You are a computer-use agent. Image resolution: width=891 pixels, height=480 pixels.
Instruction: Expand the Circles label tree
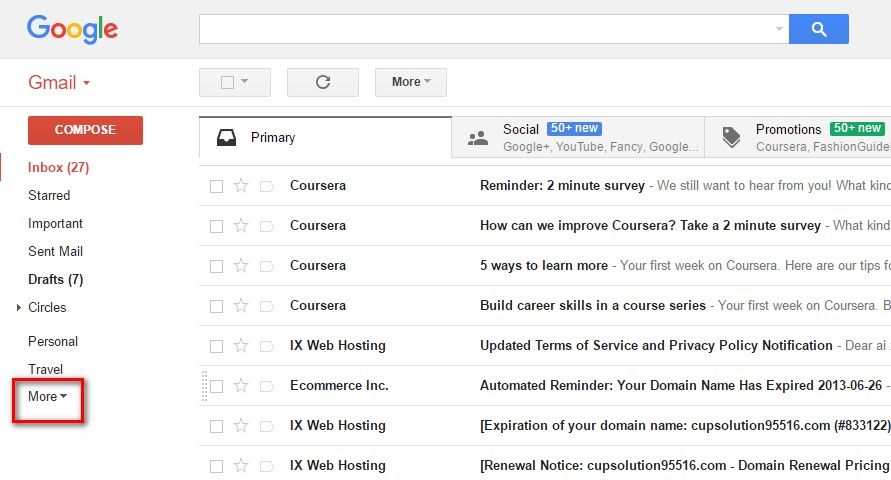point(19,308)
